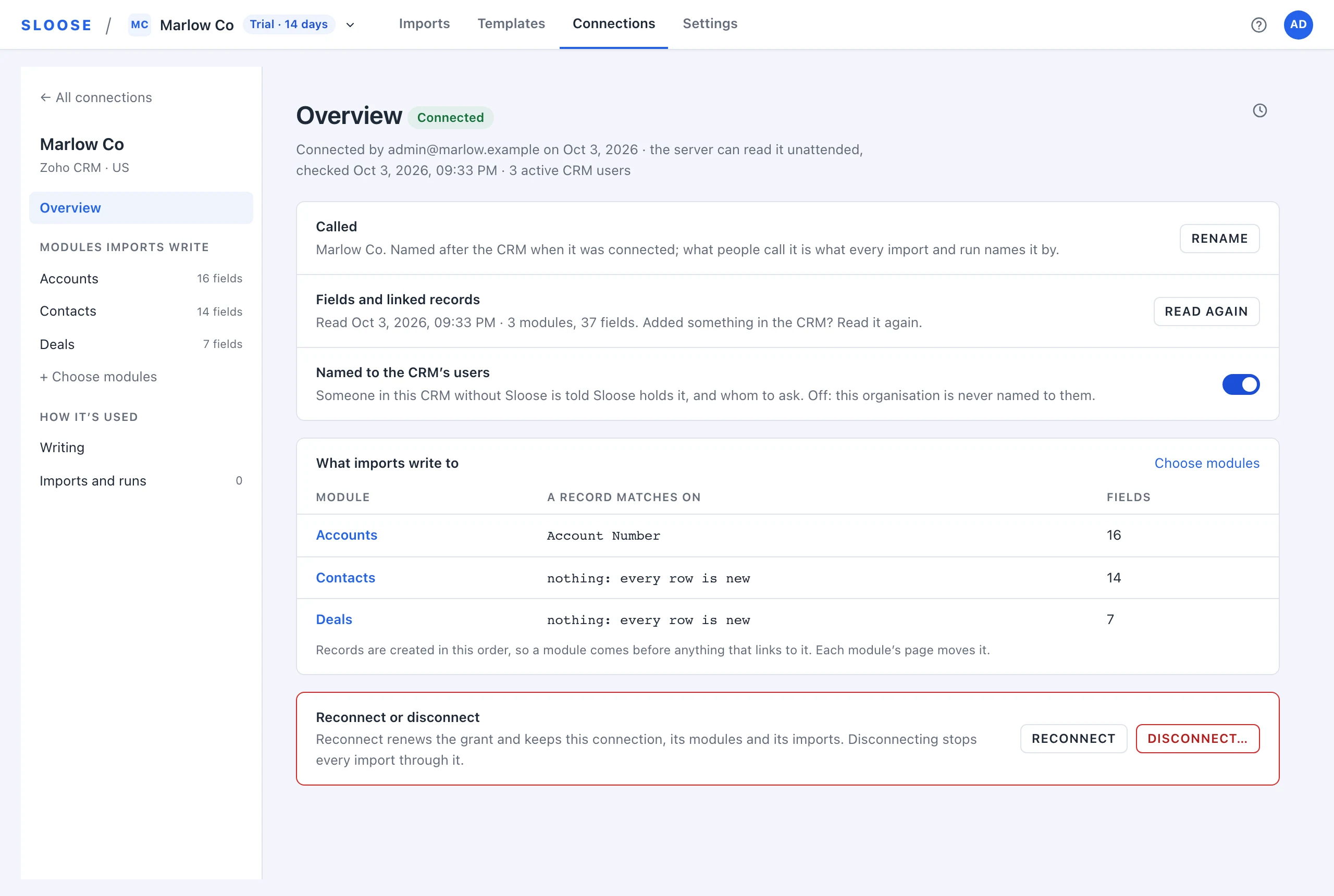Open the Contacts link in the table
The width and height of the screenshot is (1334, 896).
pos(345,578)
